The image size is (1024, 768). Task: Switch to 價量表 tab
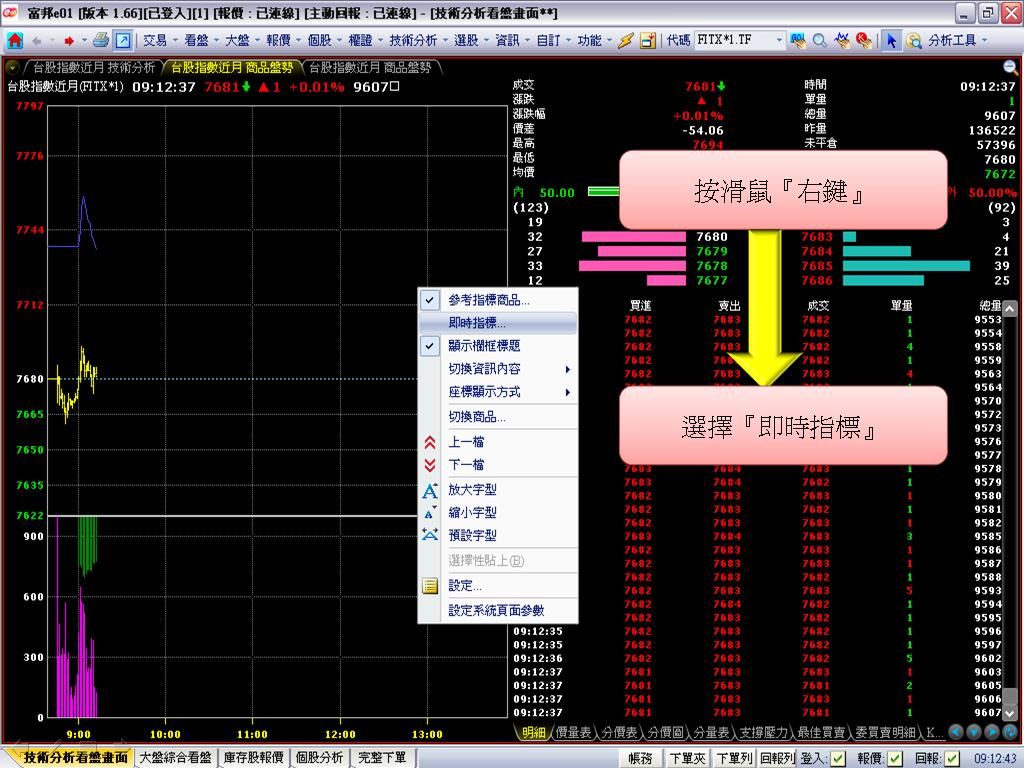click(x=573, y=733)
